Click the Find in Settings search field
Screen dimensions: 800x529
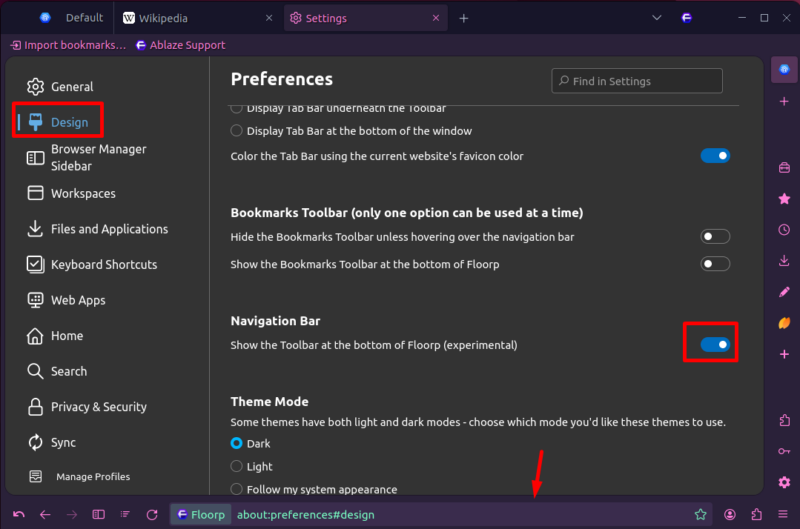point(637,81)
